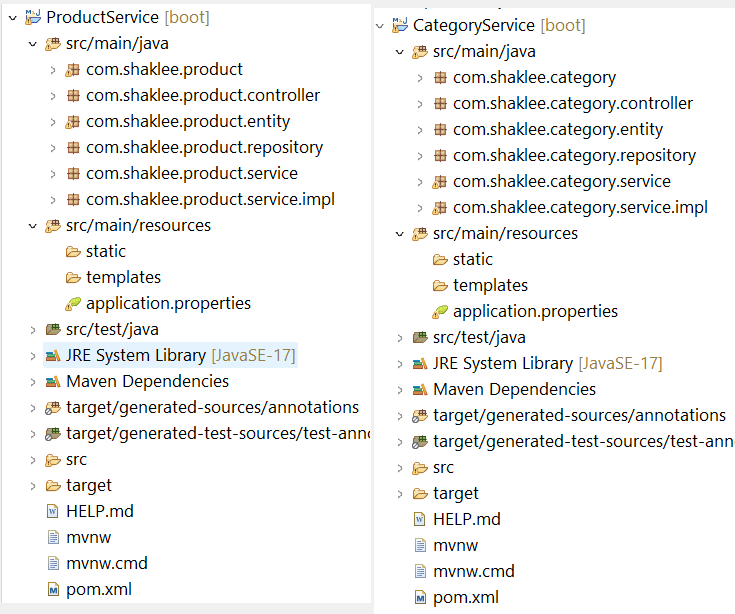Viewport: 735px width, 614px height.
Task: Select ProductService mvnw.cmd file
Action: [106, 563]
